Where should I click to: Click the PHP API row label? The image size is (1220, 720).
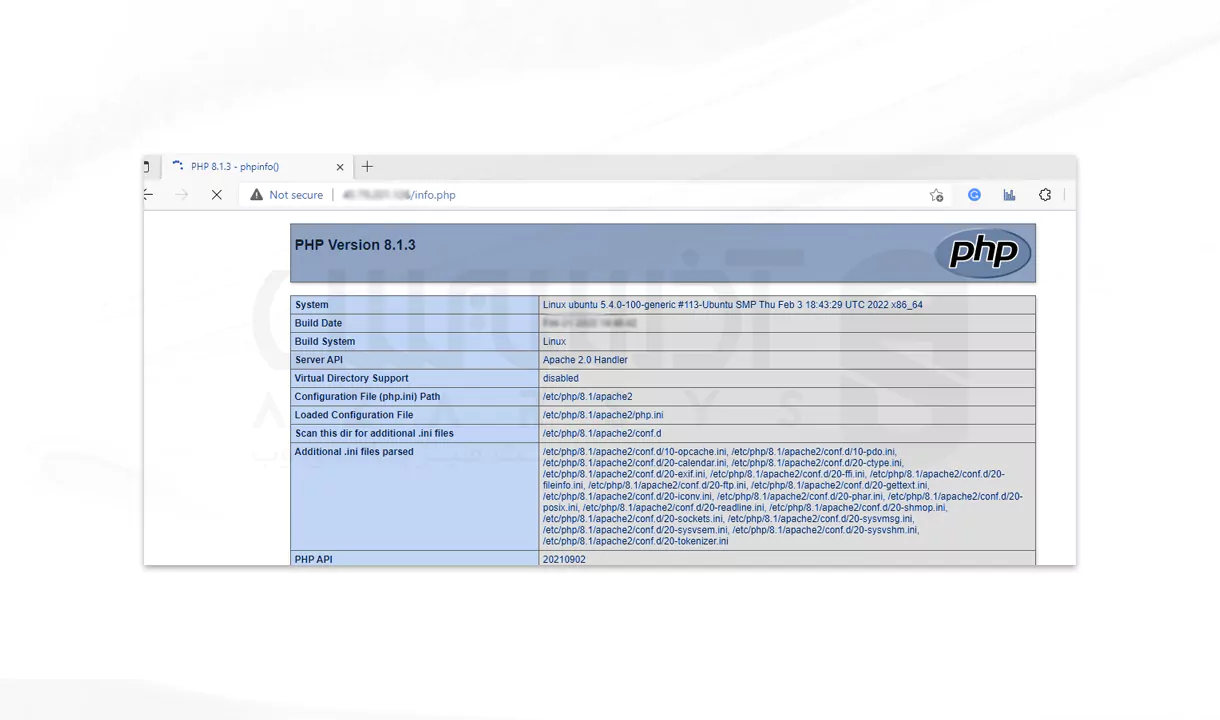[313, 559]
